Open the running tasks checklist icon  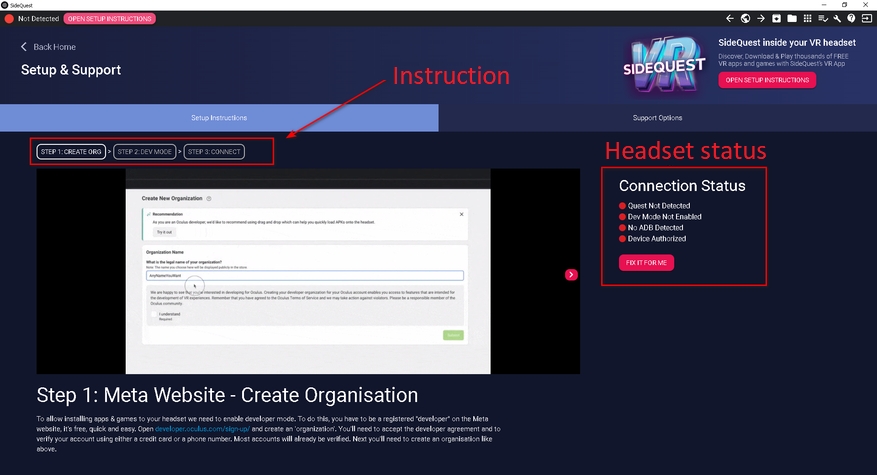pos(822,19)
